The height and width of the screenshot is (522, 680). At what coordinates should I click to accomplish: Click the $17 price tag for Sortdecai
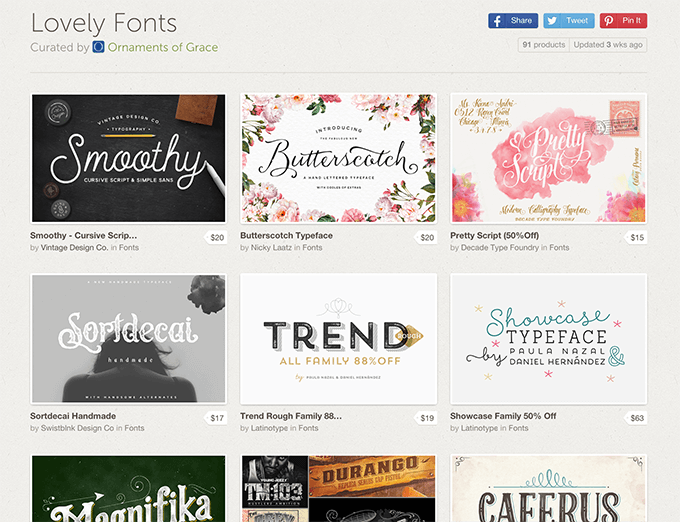pos(216,418)
